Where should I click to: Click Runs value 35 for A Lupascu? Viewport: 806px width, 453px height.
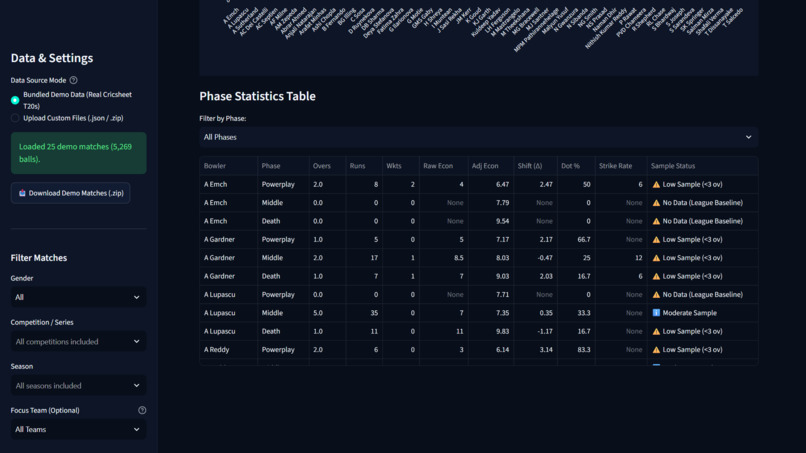click(374, 313)
